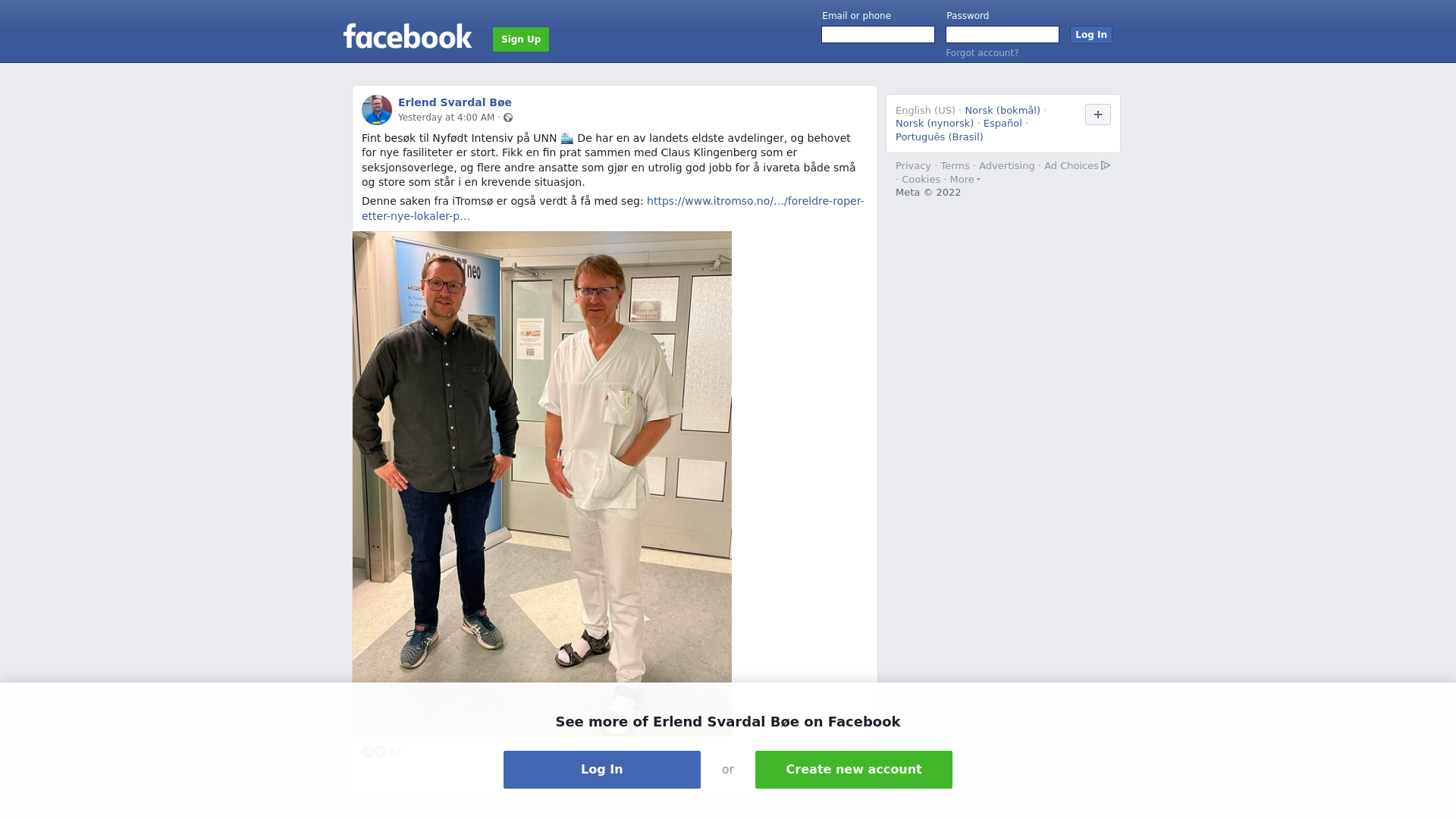Open the Privacy footer link

pyautogui.click(x=913, y=166)
